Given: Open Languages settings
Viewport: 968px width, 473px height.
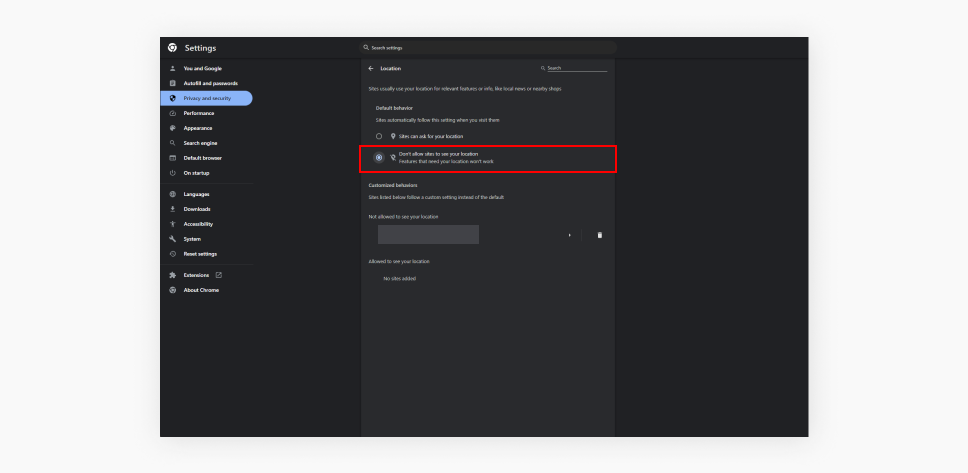Looking at the screenshot, I should 207,194.
